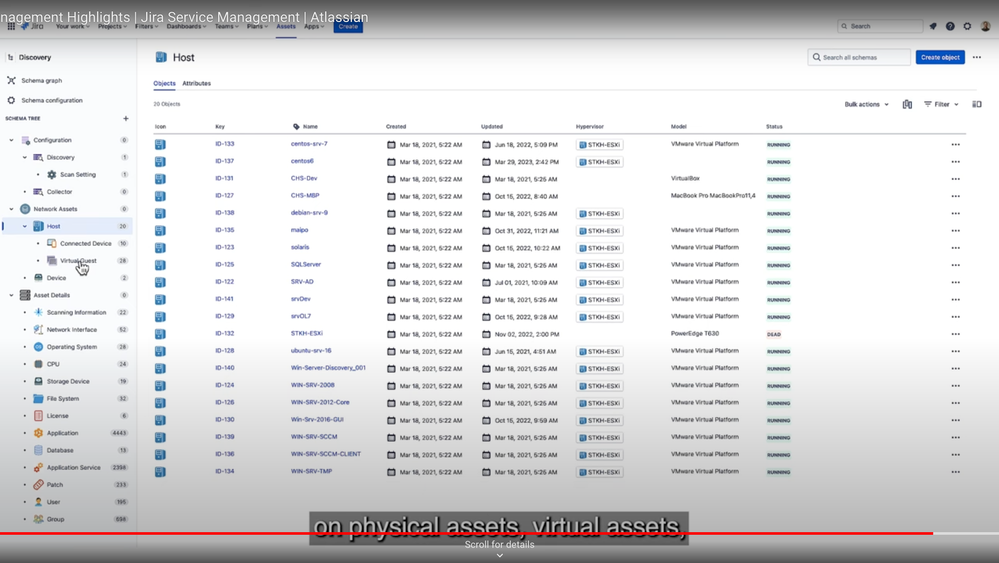Select File System in the schema tree
The width and height of the screenshot is (999, 563).
62,399
